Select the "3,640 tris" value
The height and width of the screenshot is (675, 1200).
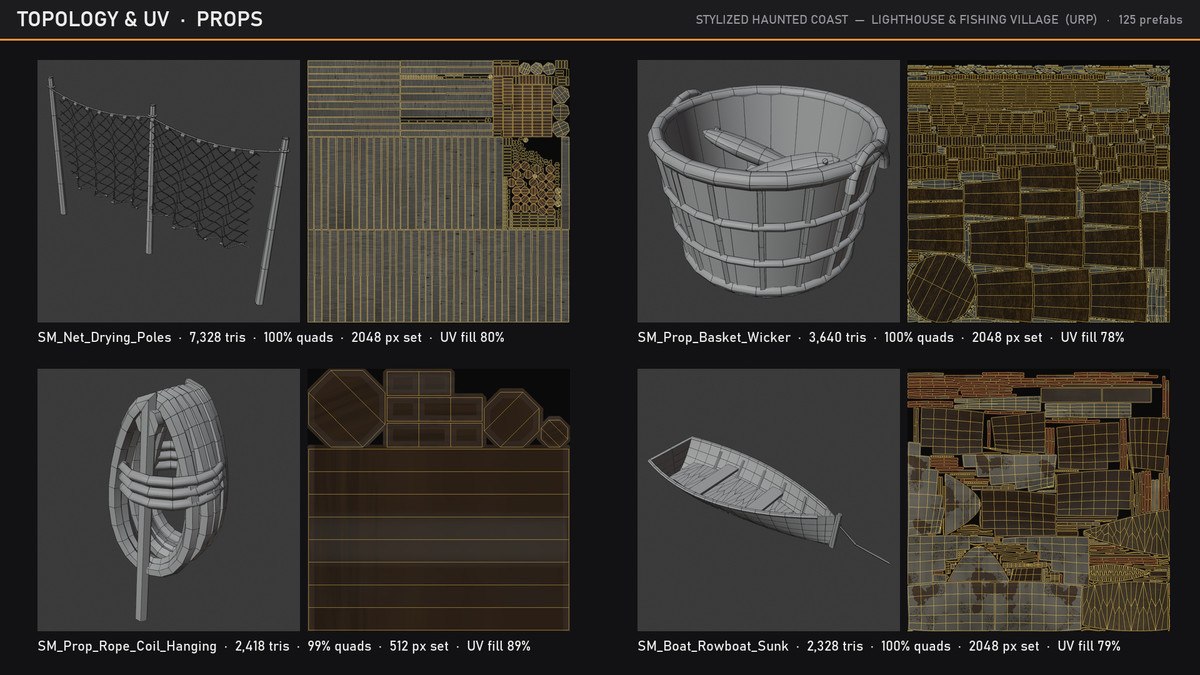coord(837,338)
